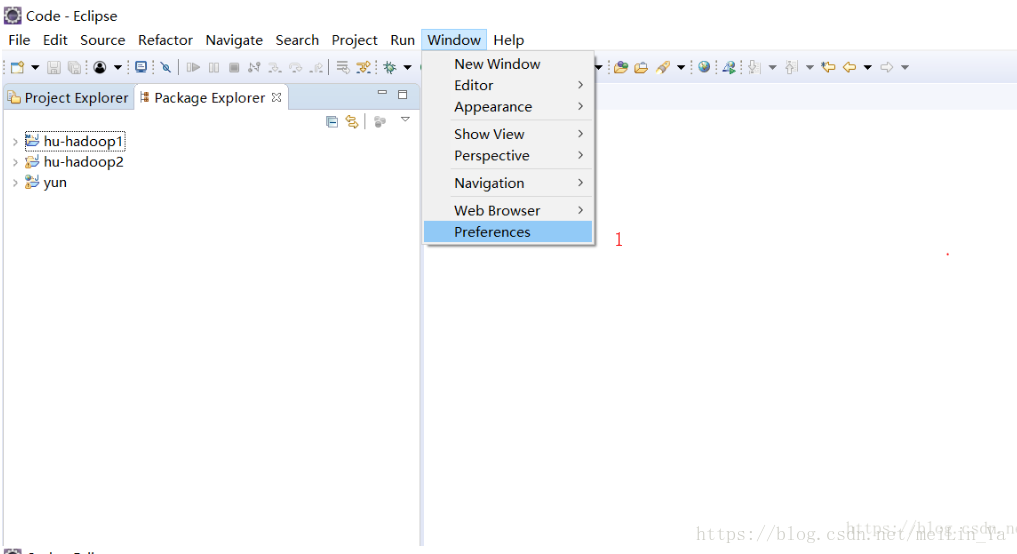The width and height of the screenshot is (1017, 554).
Task: Click the run-on-server globe icon
Action: (x=729, y=67)
